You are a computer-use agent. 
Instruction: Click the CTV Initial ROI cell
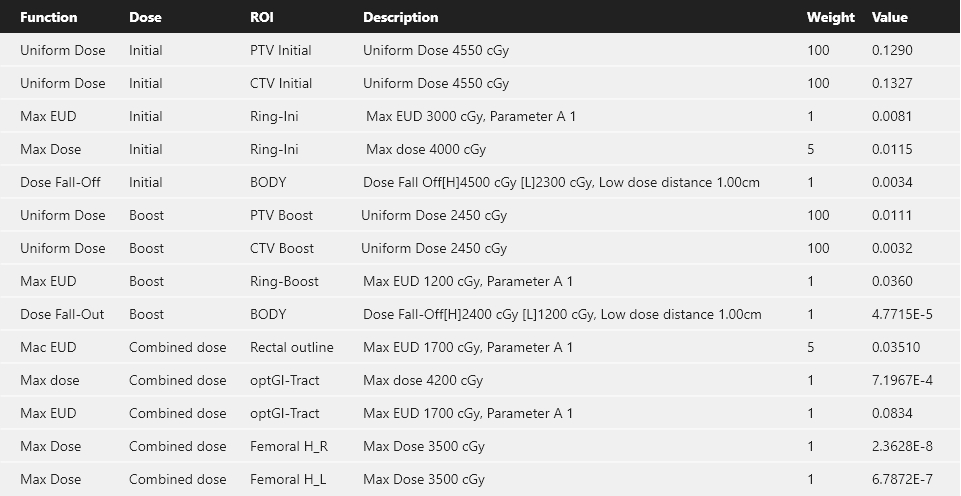pyautogui.click(x=281, y=83)
